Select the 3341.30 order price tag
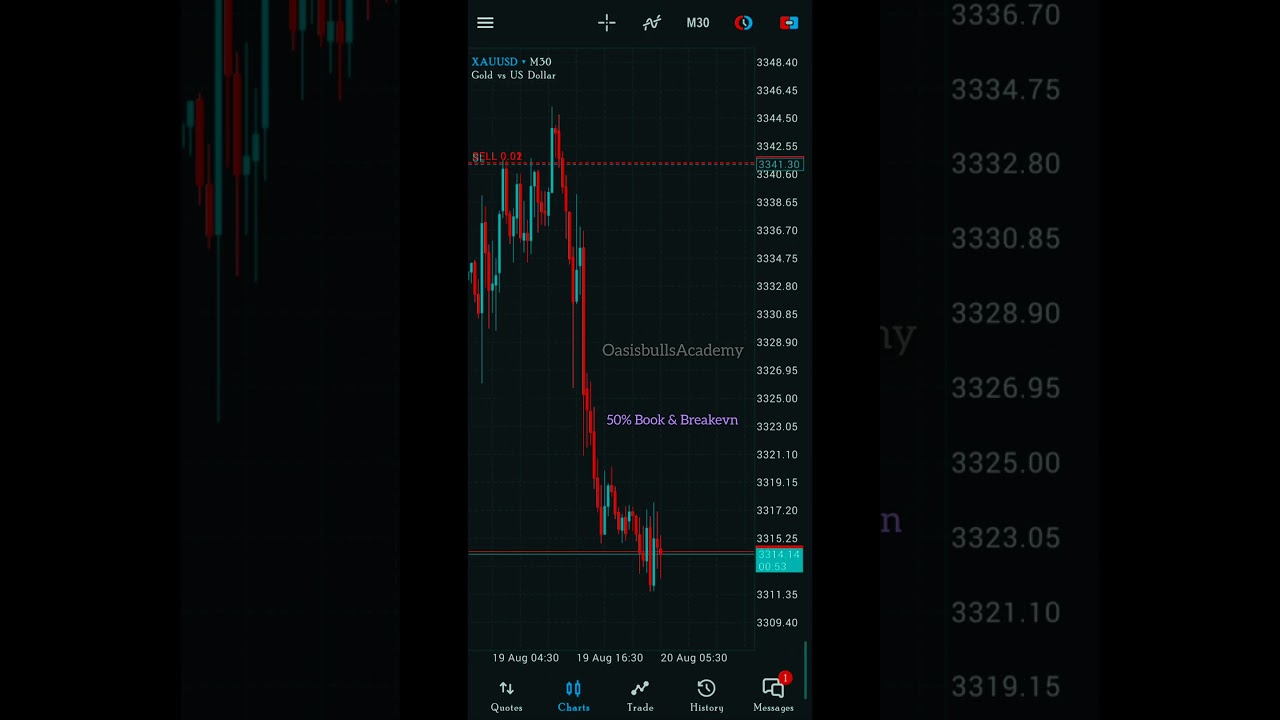 (x=779, y=165)
